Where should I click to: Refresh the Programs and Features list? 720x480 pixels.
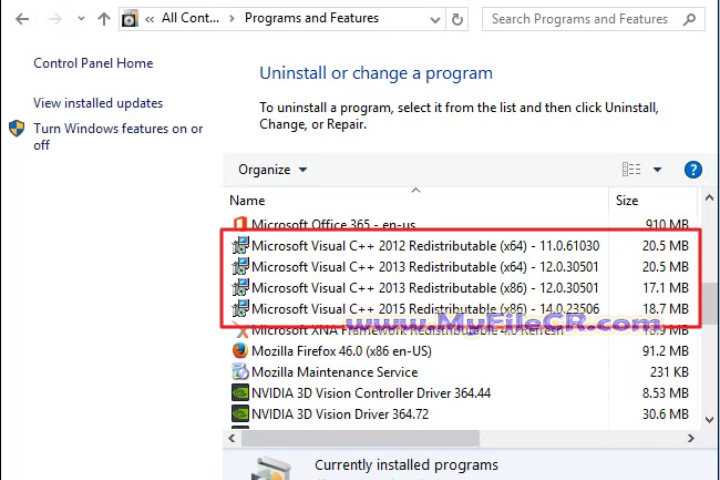(457, 19)
